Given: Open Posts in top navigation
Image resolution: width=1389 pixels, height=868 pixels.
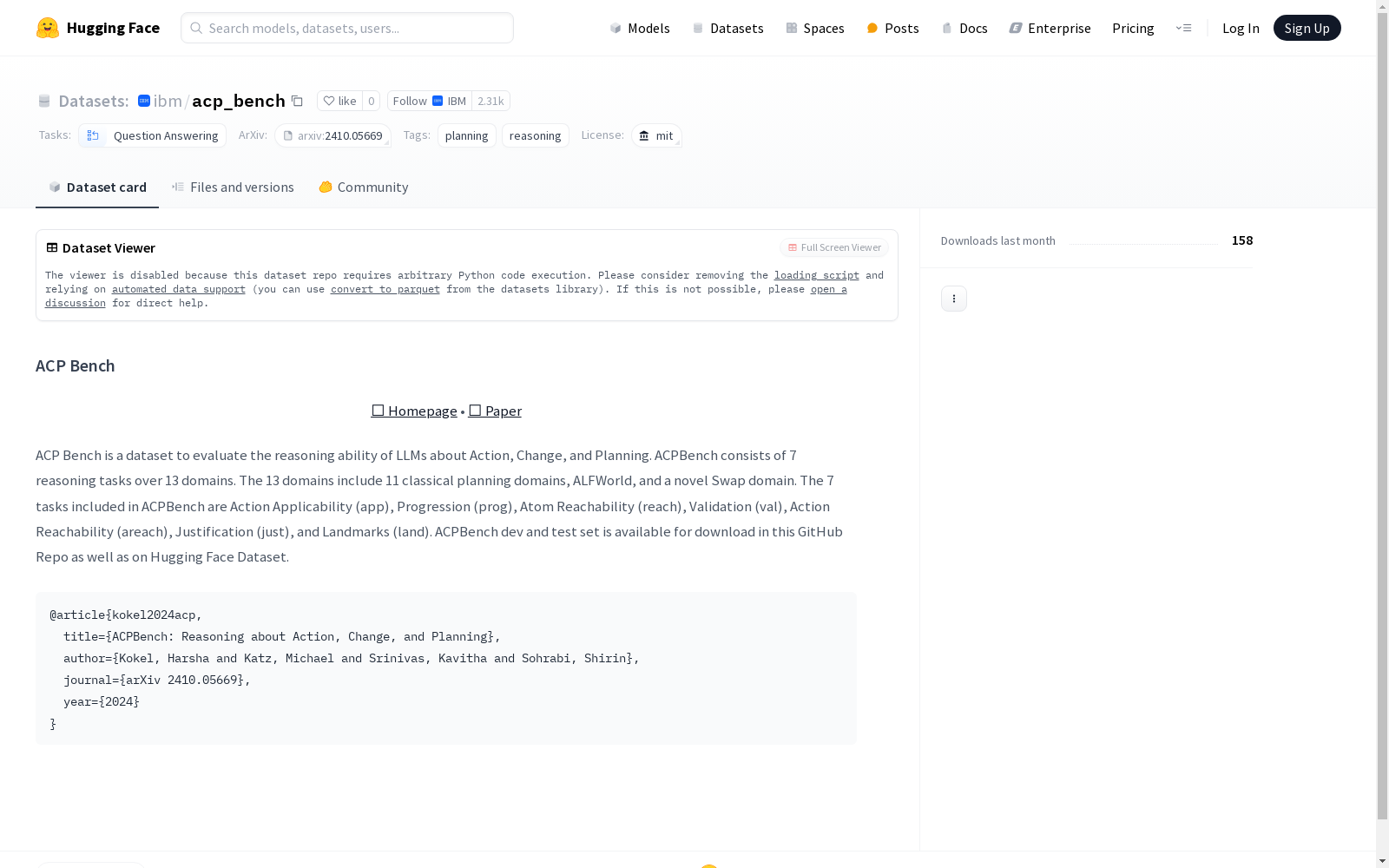Looking at the screenshot, I should pyautogui.click(x=892, y=28).
